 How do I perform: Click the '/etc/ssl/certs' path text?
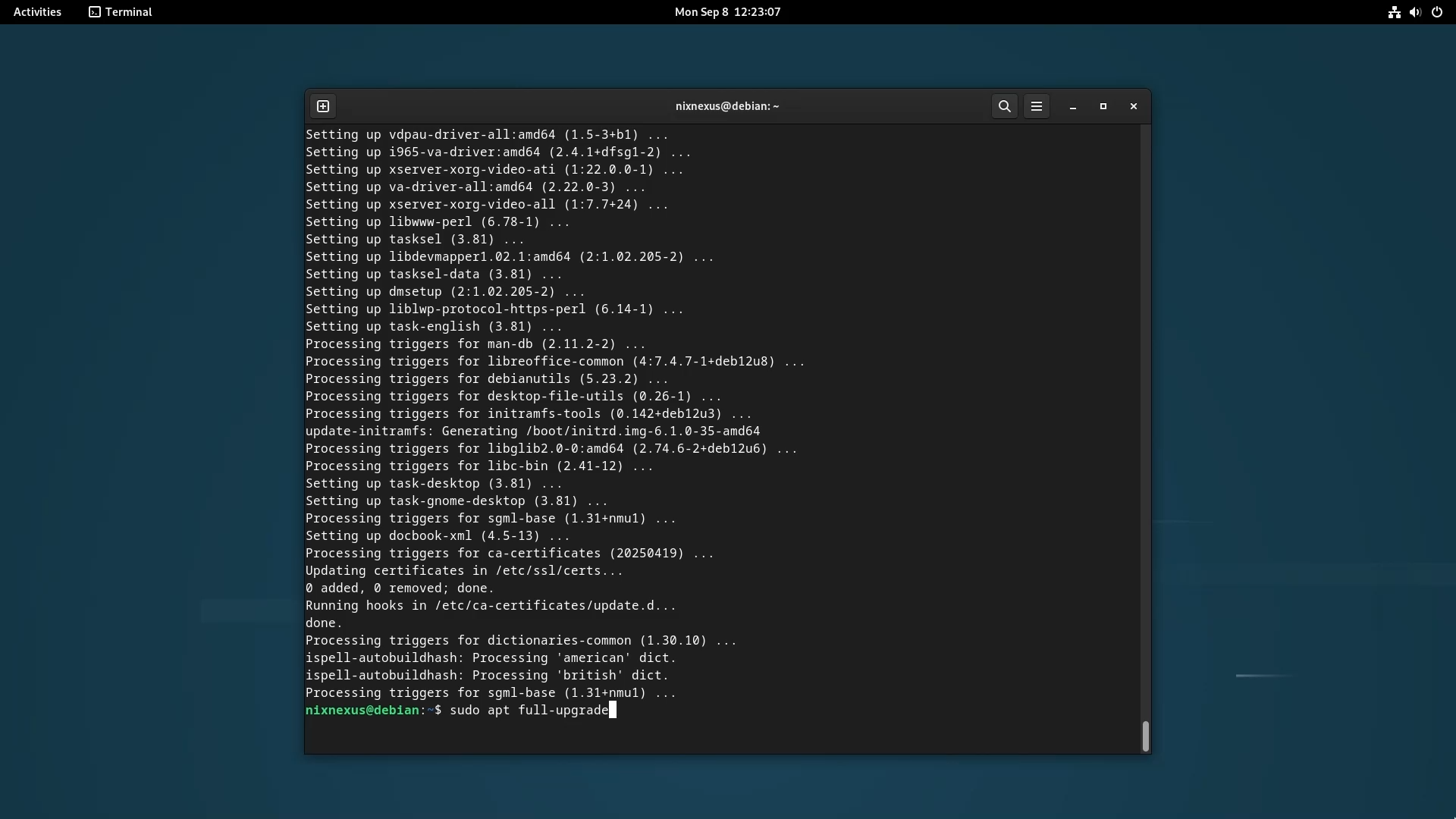point(548,571)
